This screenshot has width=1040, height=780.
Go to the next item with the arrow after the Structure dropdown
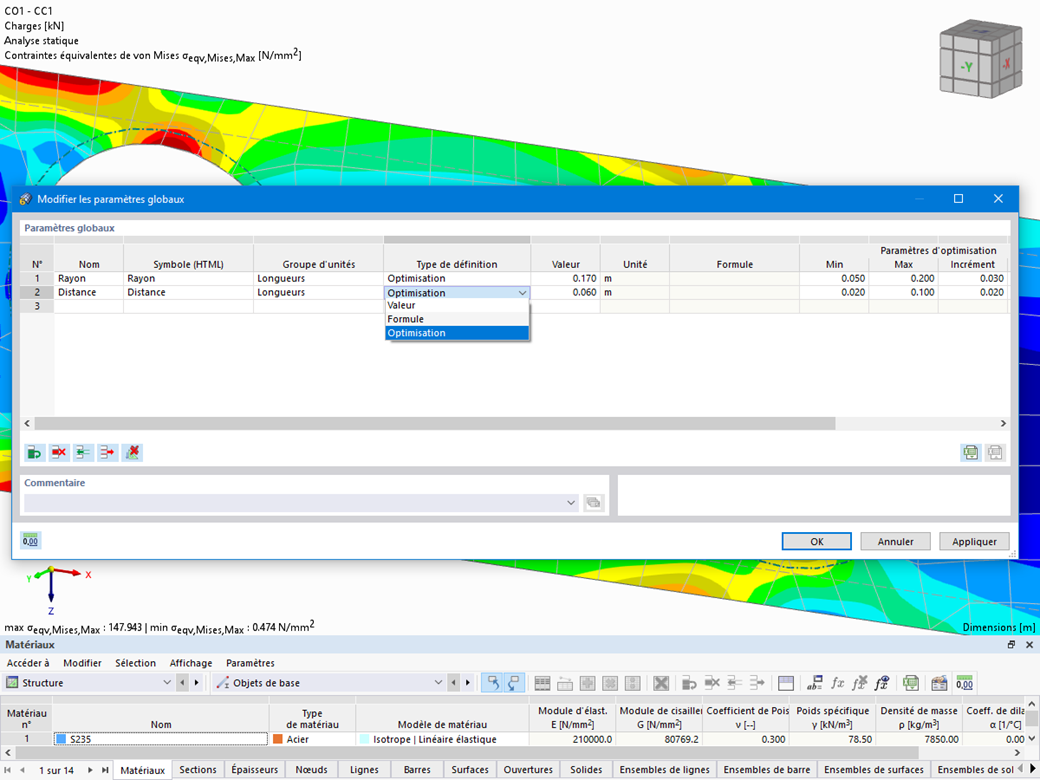[196, 682]
